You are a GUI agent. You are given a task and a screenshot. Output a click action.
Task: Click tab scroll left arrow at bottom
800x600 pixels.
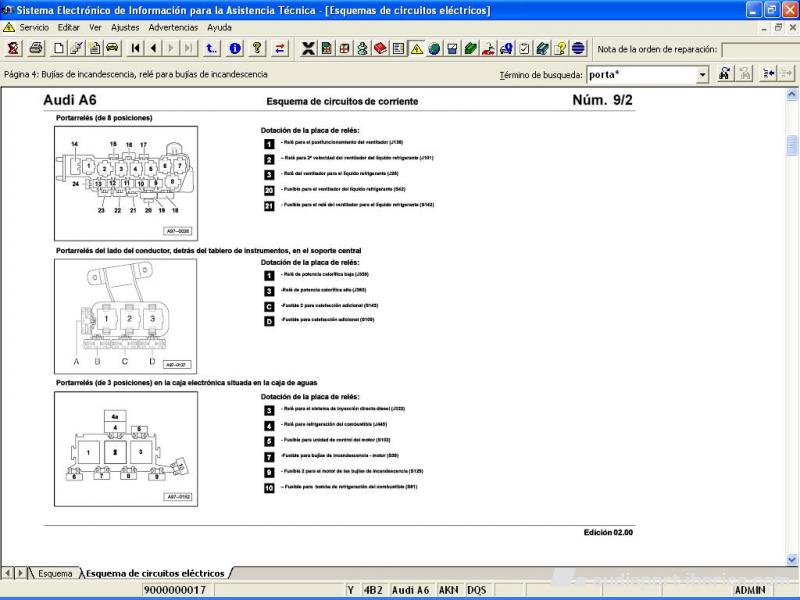tap(7, 573)
